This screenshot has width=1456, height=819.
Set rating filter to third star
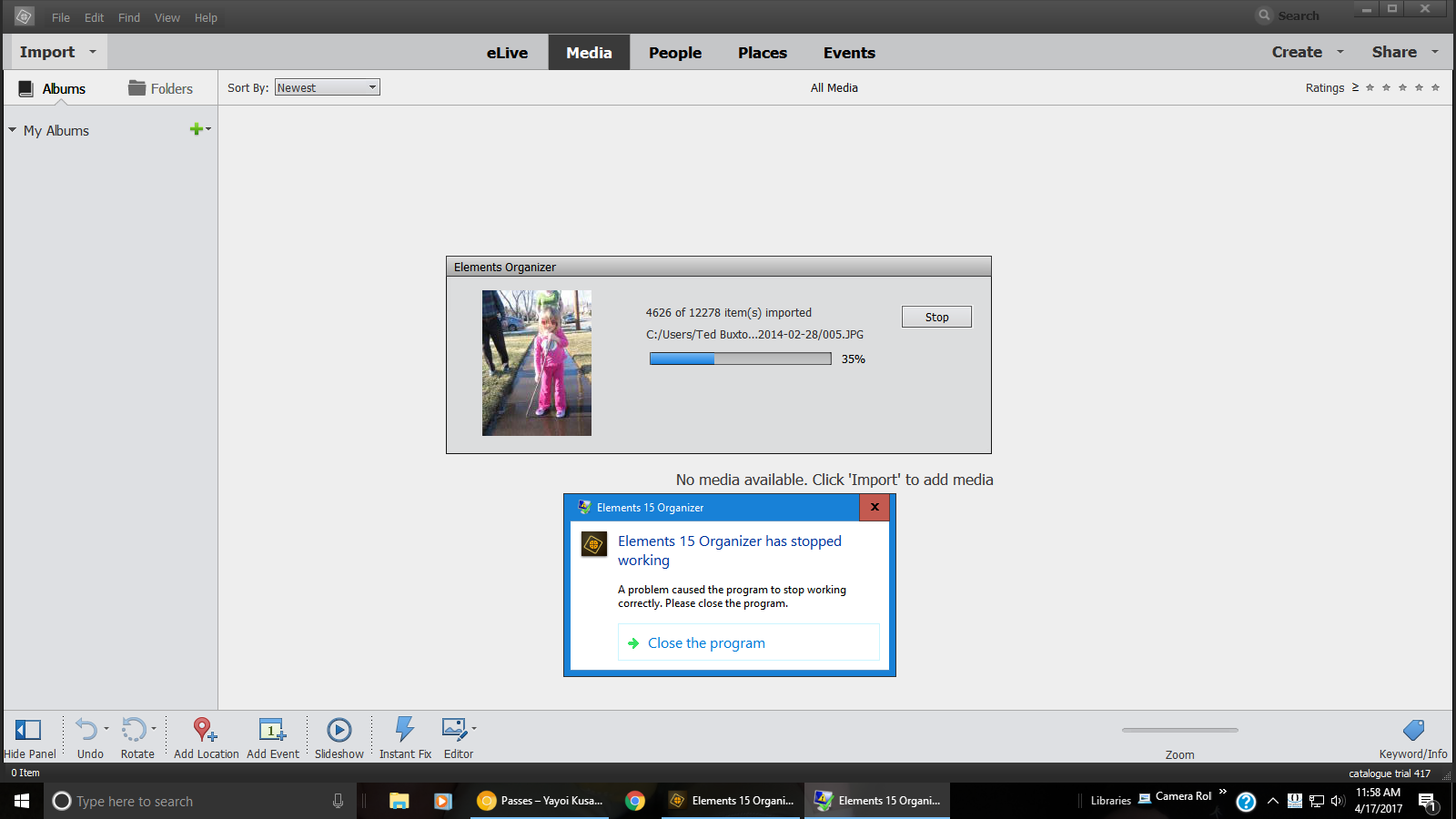point(1402,87)
